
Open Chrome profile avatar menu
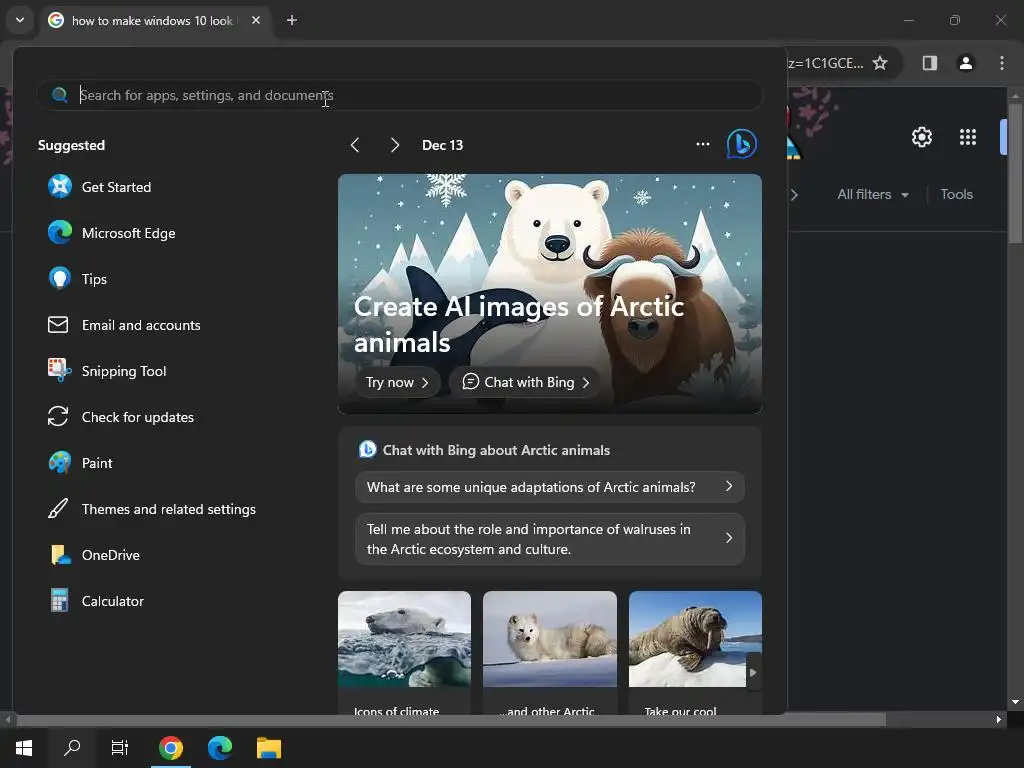pos(966,63)
